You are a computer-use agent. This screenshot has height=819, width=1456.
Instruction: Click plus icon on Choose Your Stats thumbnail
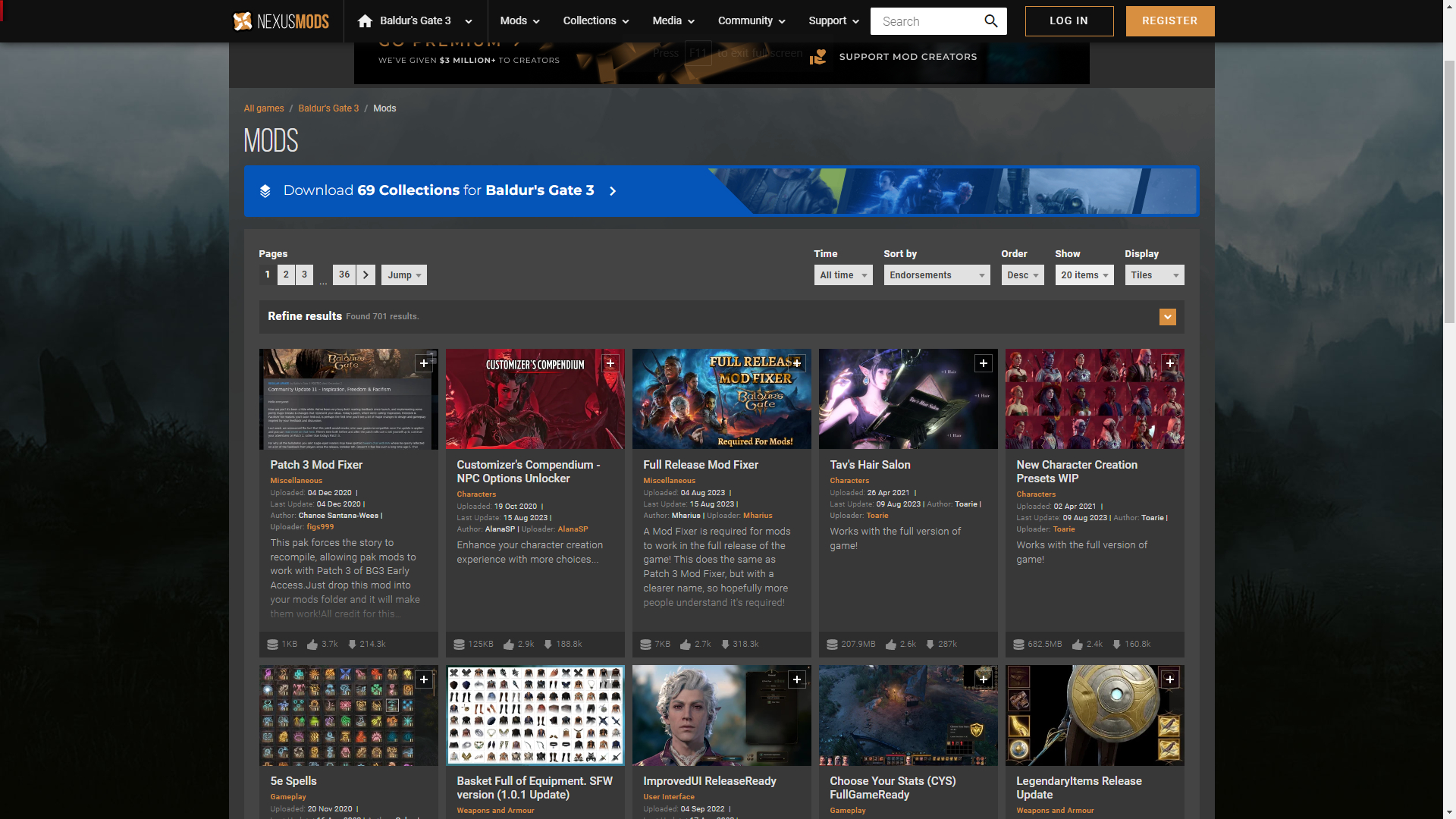click(x=984, y=680)
